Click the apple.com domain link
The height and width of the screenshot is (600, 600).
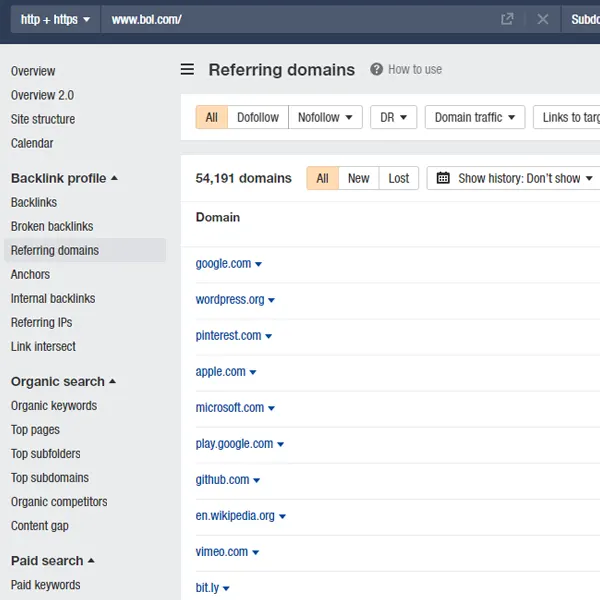pyautogui.click(x=220, y=372)
